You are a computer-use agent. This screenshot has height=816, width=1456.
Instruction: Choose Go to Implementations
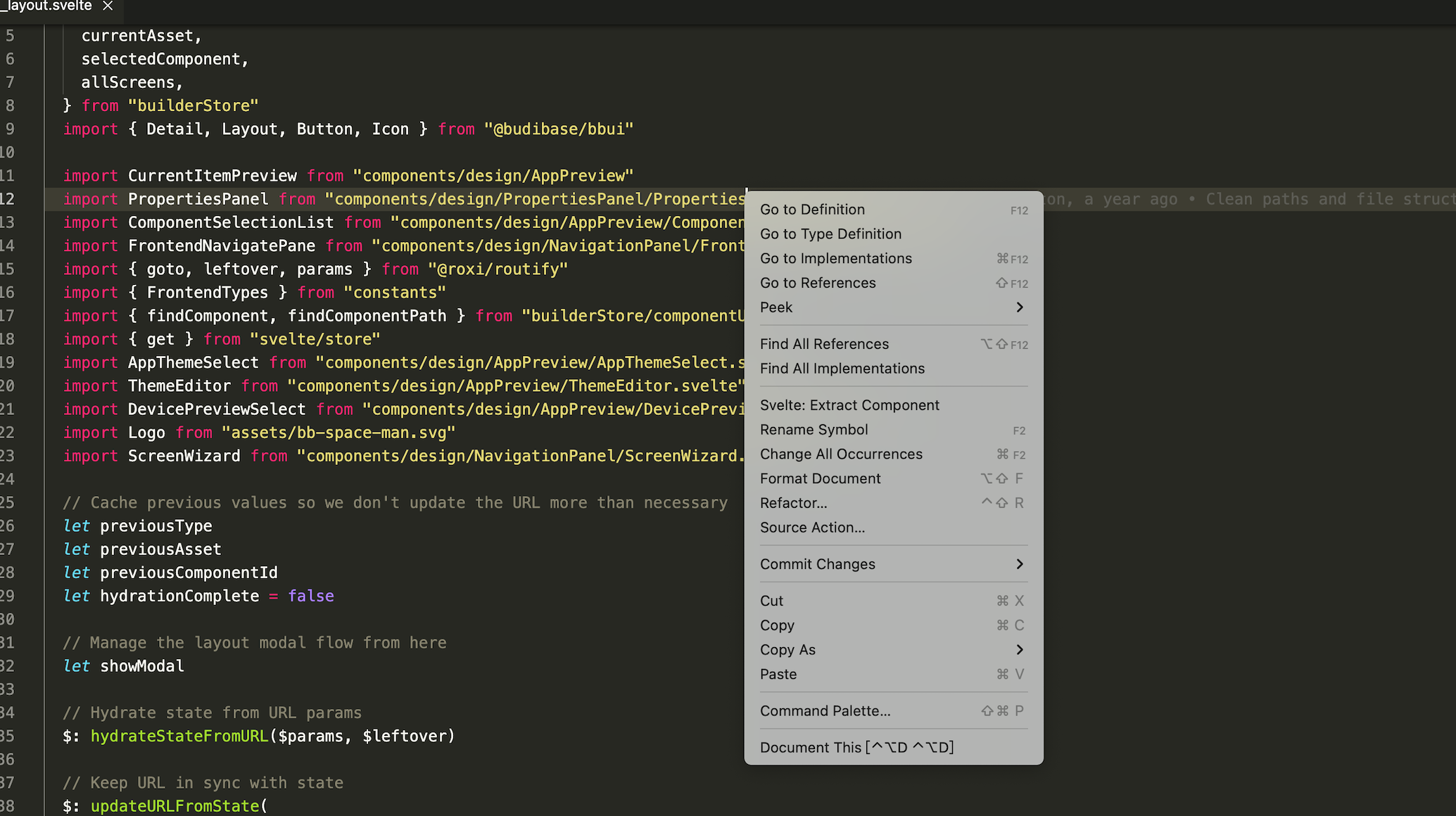[836, 258]
